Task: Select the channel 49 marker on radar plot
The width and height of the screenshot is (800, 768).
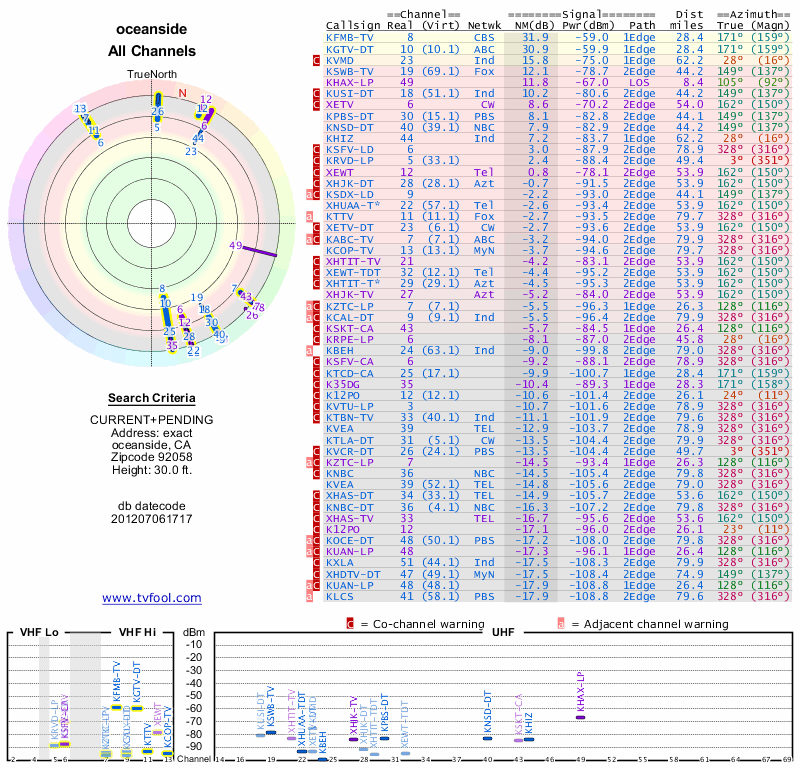Action: click(x=236, y=245)
